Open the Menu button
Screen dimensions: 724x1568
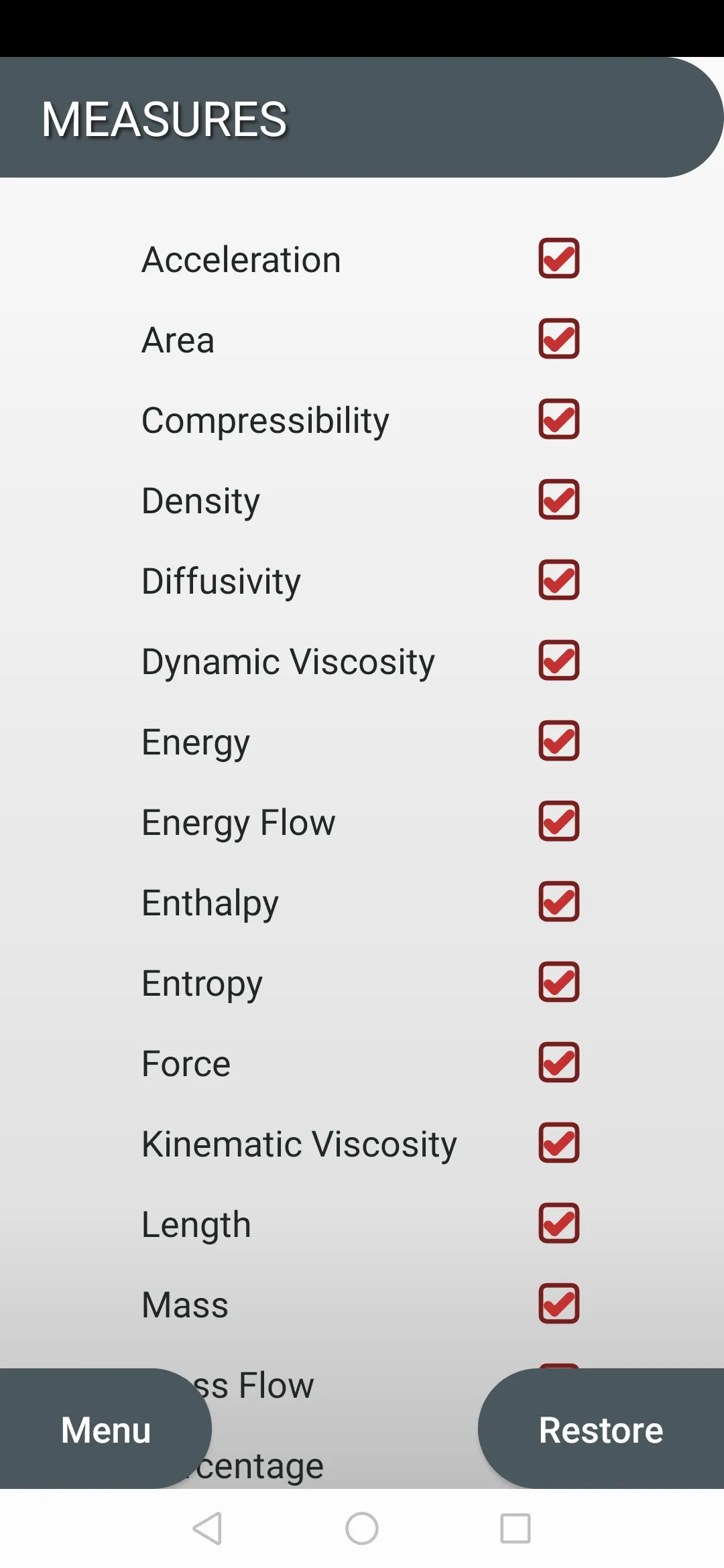[105, 1429]
